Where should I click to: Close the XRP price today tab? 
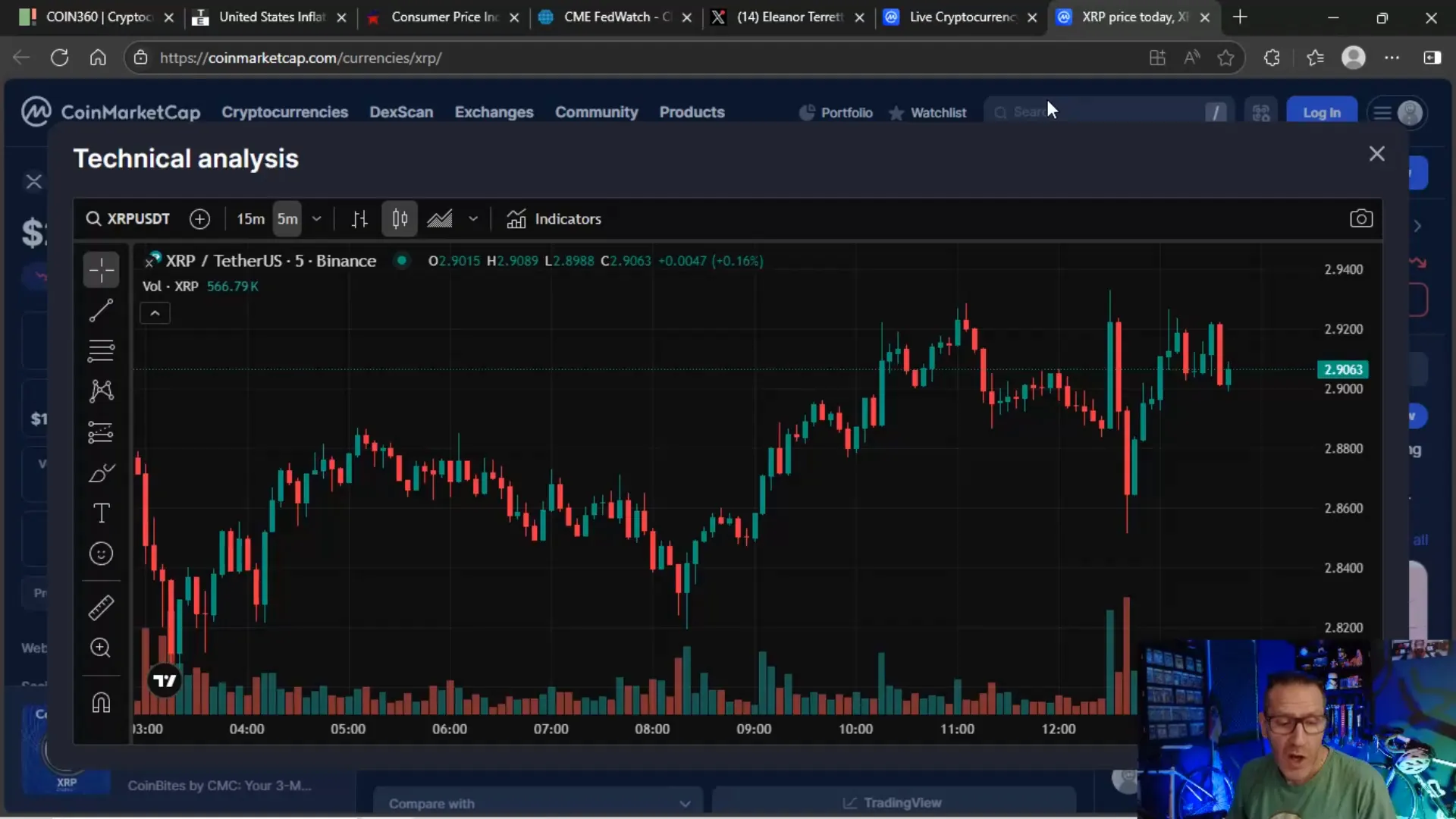pos(1205,17)
